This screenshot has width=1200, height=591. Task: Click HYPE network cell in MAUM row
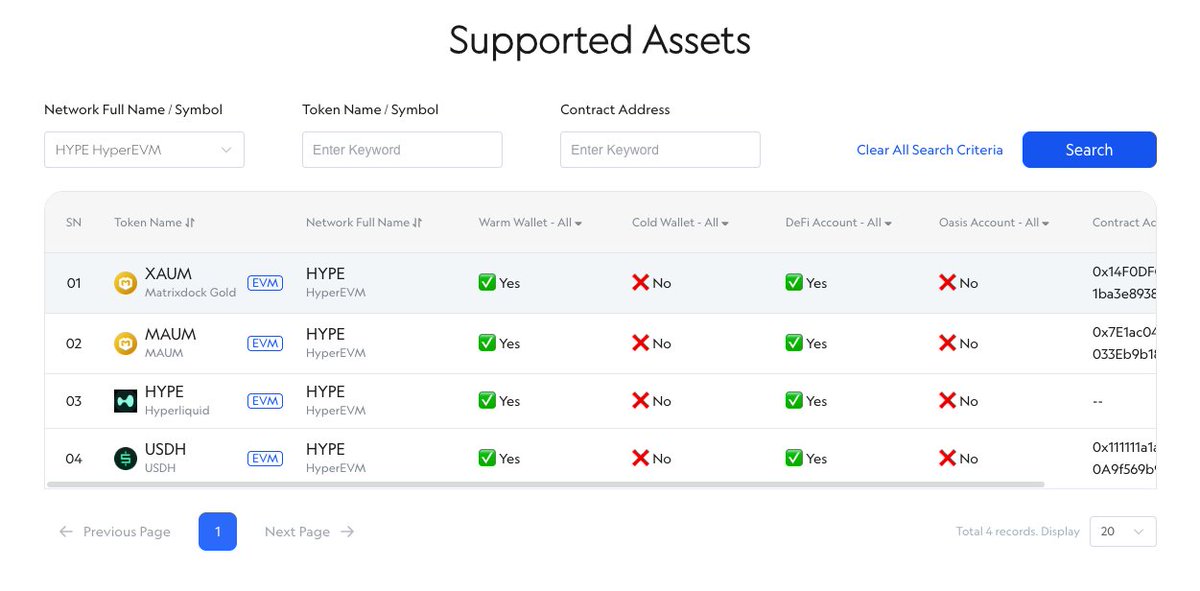pyautogui.click(x=336, y=343)
